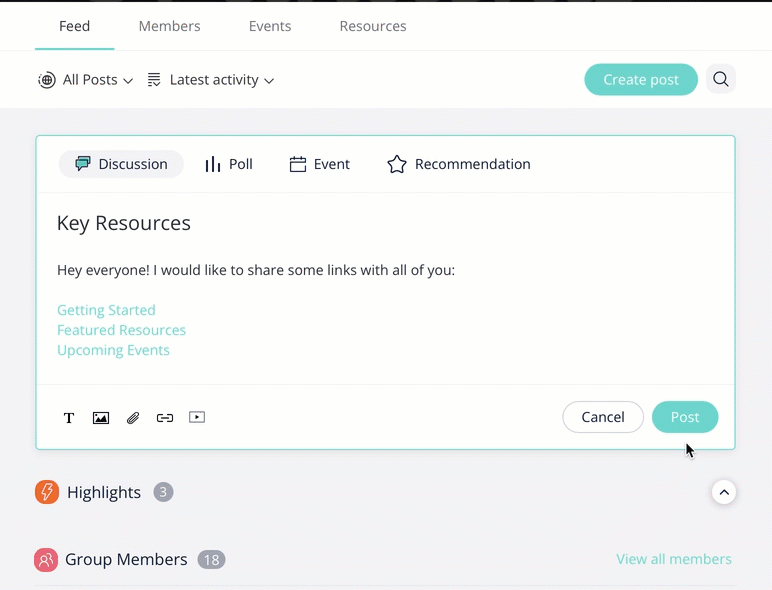Viewport: 772px width, 590px height.
Task: Click the Create post button
Action: click(641, 79)
